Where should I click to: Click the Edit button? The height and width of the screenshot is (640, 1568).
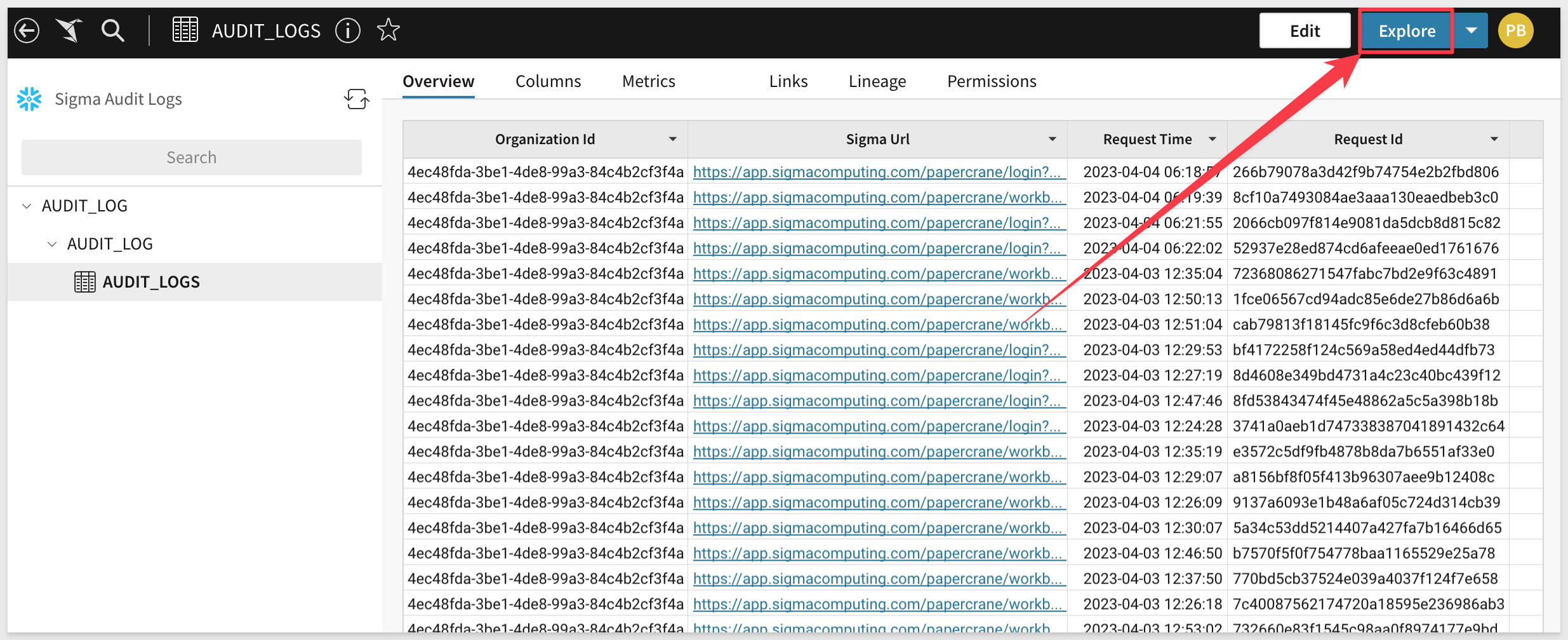pos(1305,30)
